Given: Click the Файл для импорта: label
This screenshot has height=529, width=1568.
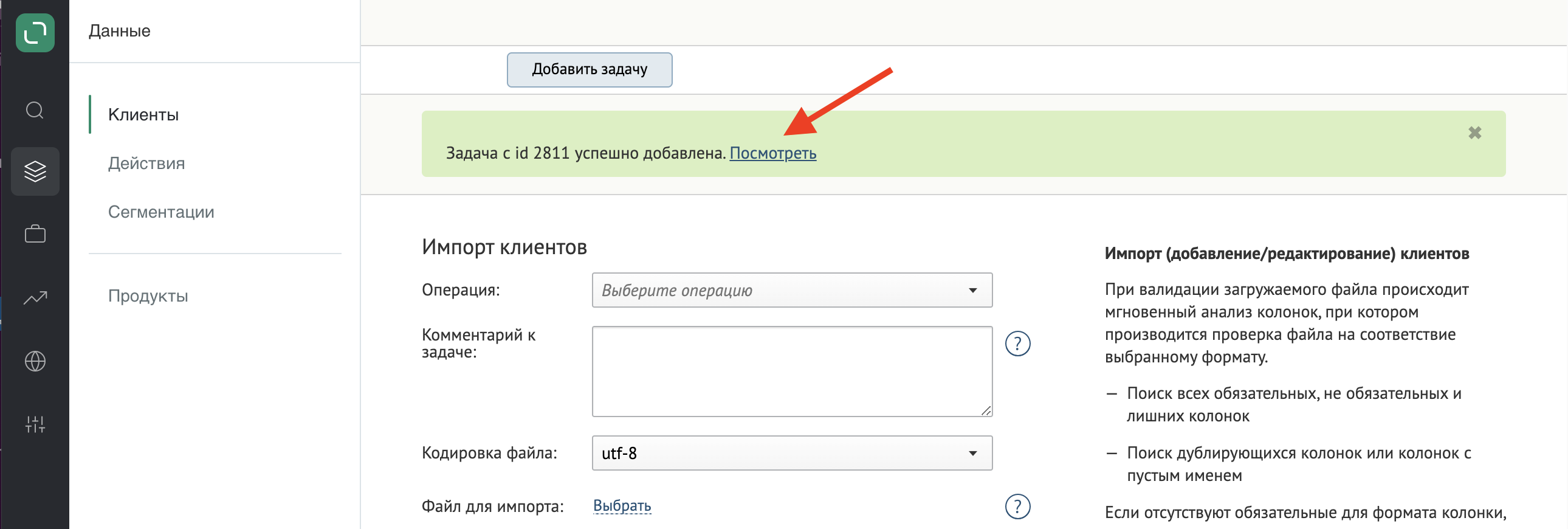Looking at the screenshot, I should [492, 507].
